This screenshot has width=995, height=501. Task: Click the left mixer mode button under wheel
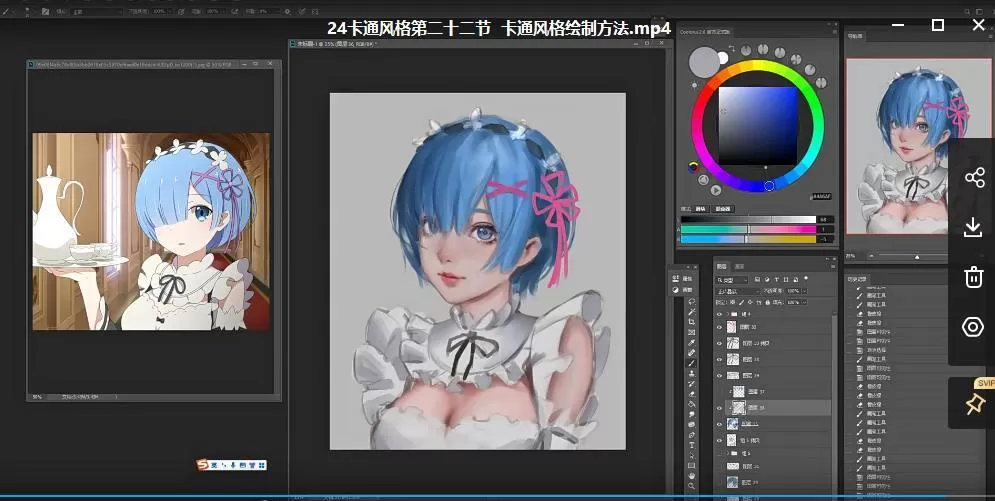tap(701, 209)
